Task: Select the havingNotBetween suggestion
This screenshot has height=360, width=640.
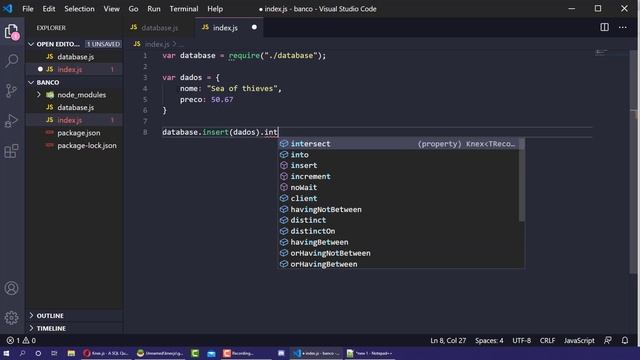Action: tap(399, 209)
